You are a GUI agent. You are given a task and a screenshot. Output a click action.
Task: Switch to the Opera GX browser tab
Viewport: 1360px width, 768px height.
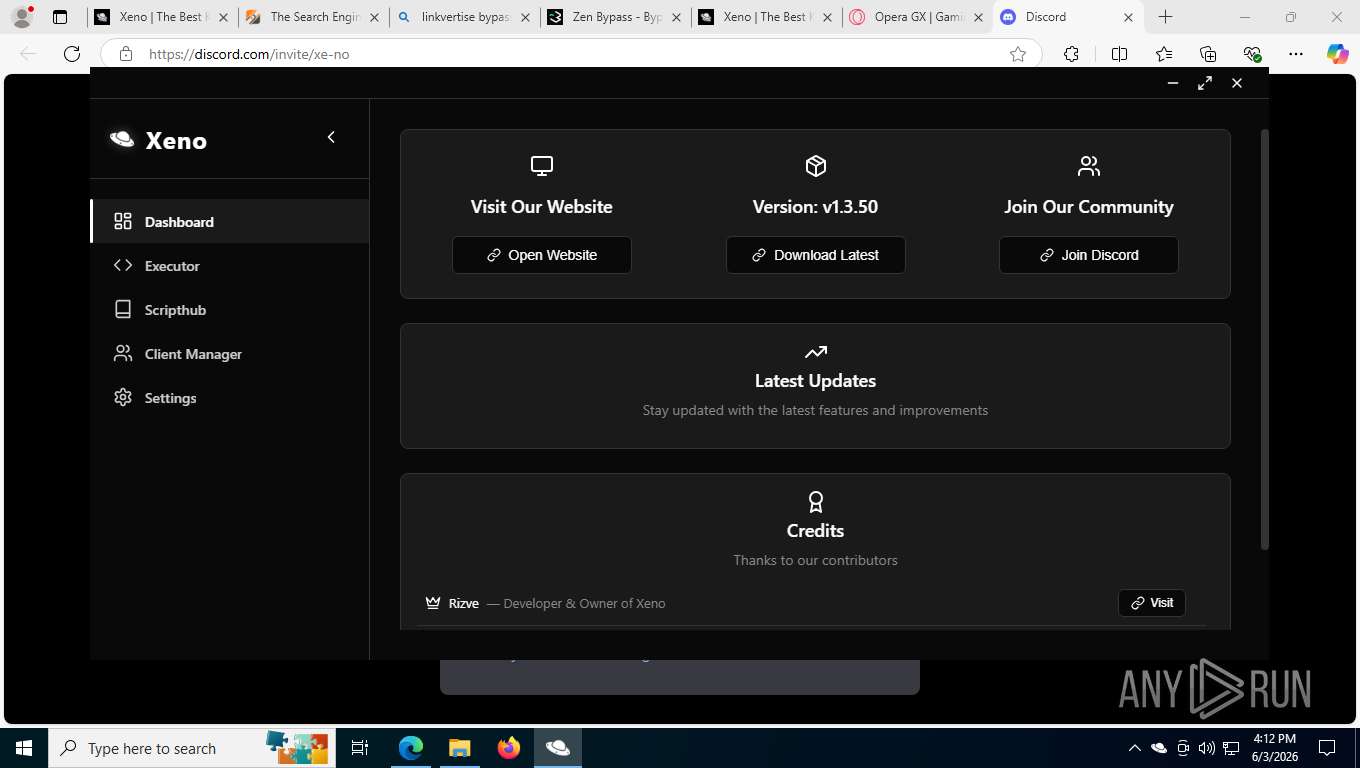(x=918, y=17)
